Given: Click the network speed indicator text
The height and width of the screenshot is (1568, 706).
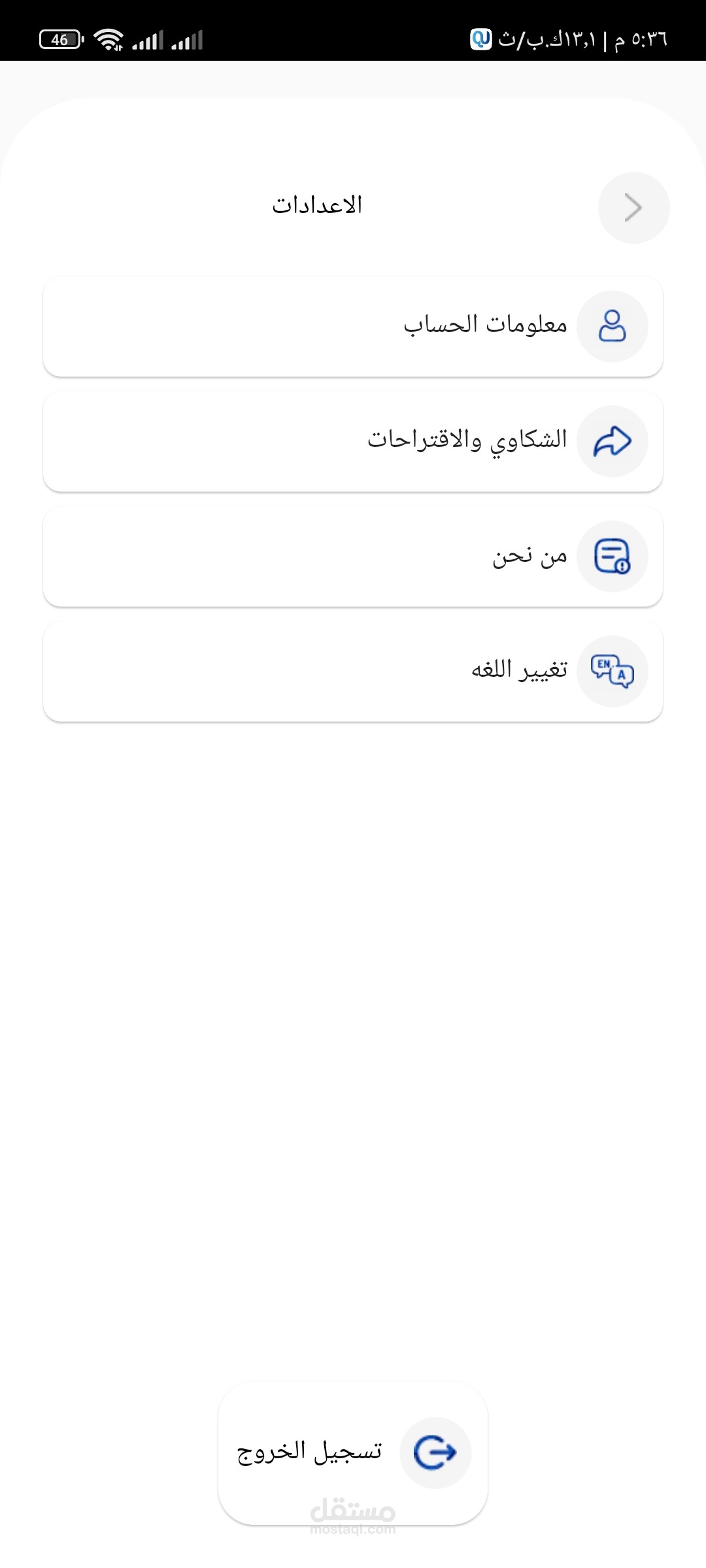Looking at the screenshot, I should point(548,40).
